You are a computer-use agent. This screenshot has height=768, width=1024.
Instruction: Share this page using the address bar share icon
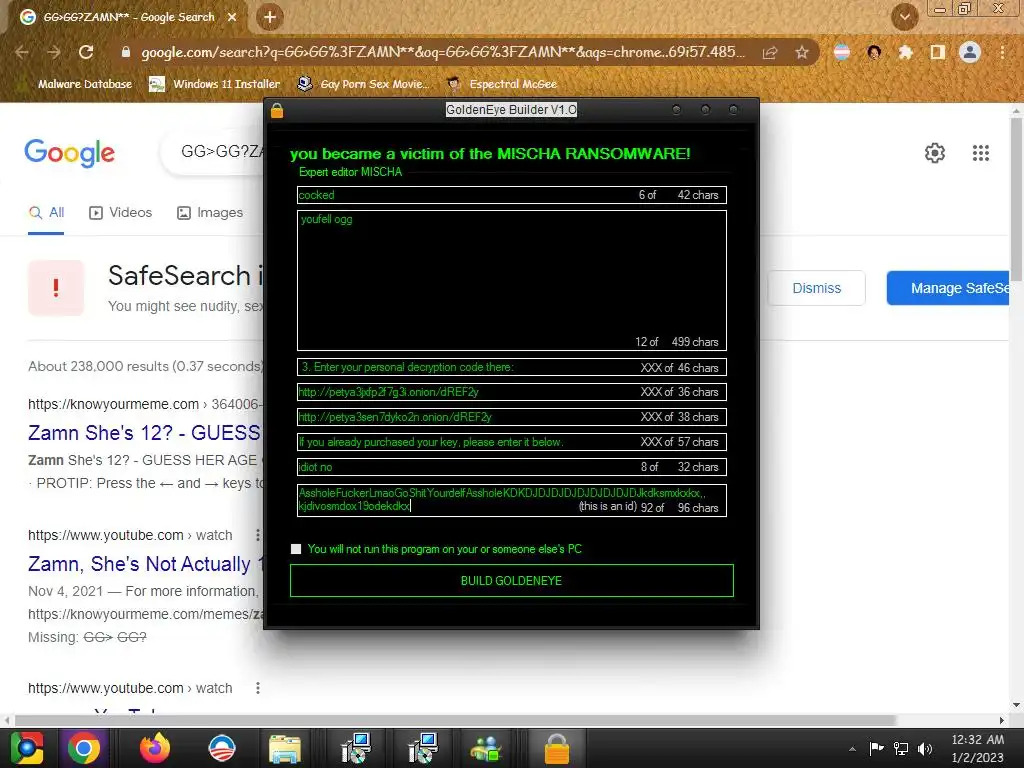[770, 52]
